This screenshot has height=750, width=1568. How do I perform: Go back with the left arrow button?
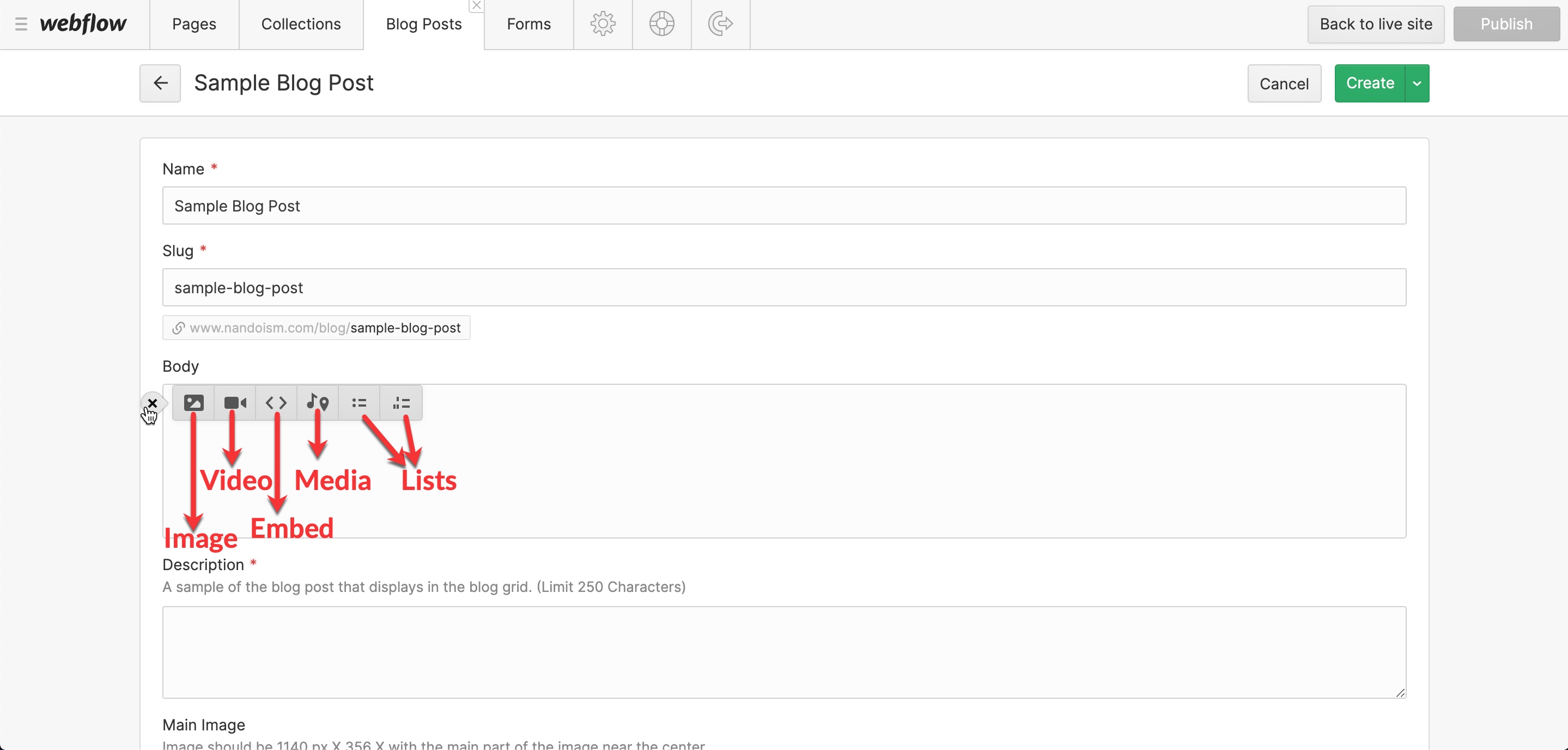pyautogui.click(x=160, y=83)
